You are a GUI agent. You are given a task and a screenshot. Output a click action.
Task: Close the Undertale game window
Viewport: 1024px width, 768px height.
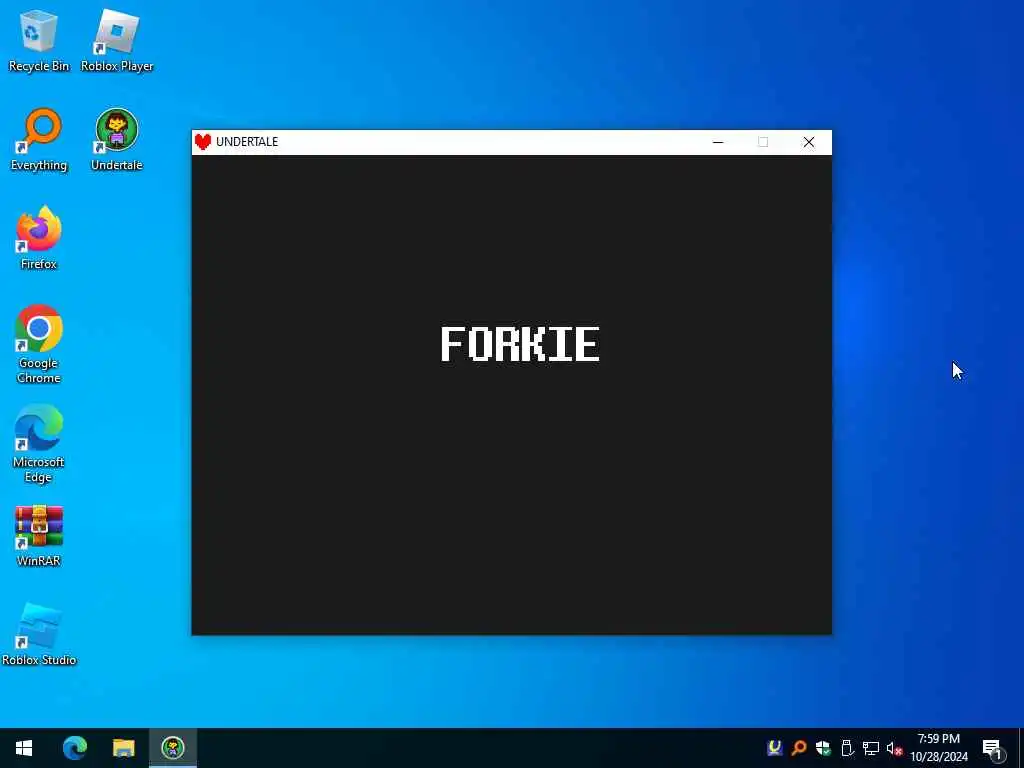tap(808, 142)
